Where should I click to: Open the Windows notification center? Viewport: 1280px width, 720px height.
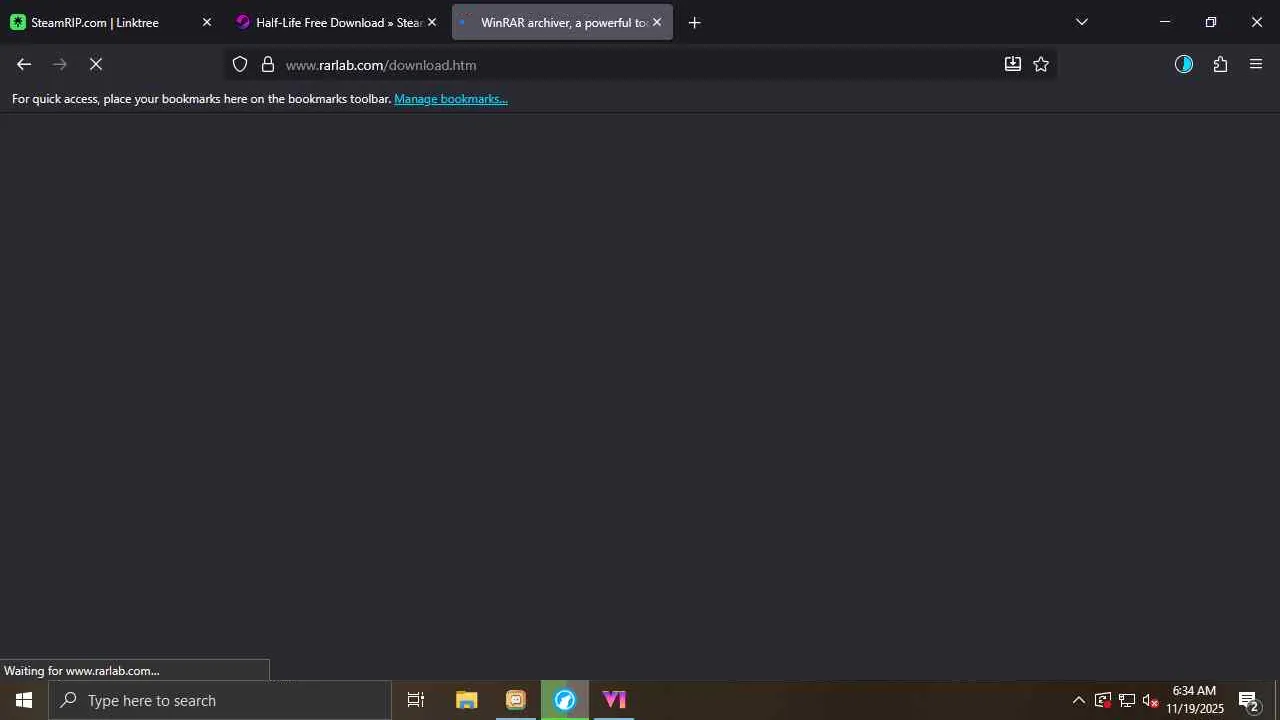click(1248, 700)
